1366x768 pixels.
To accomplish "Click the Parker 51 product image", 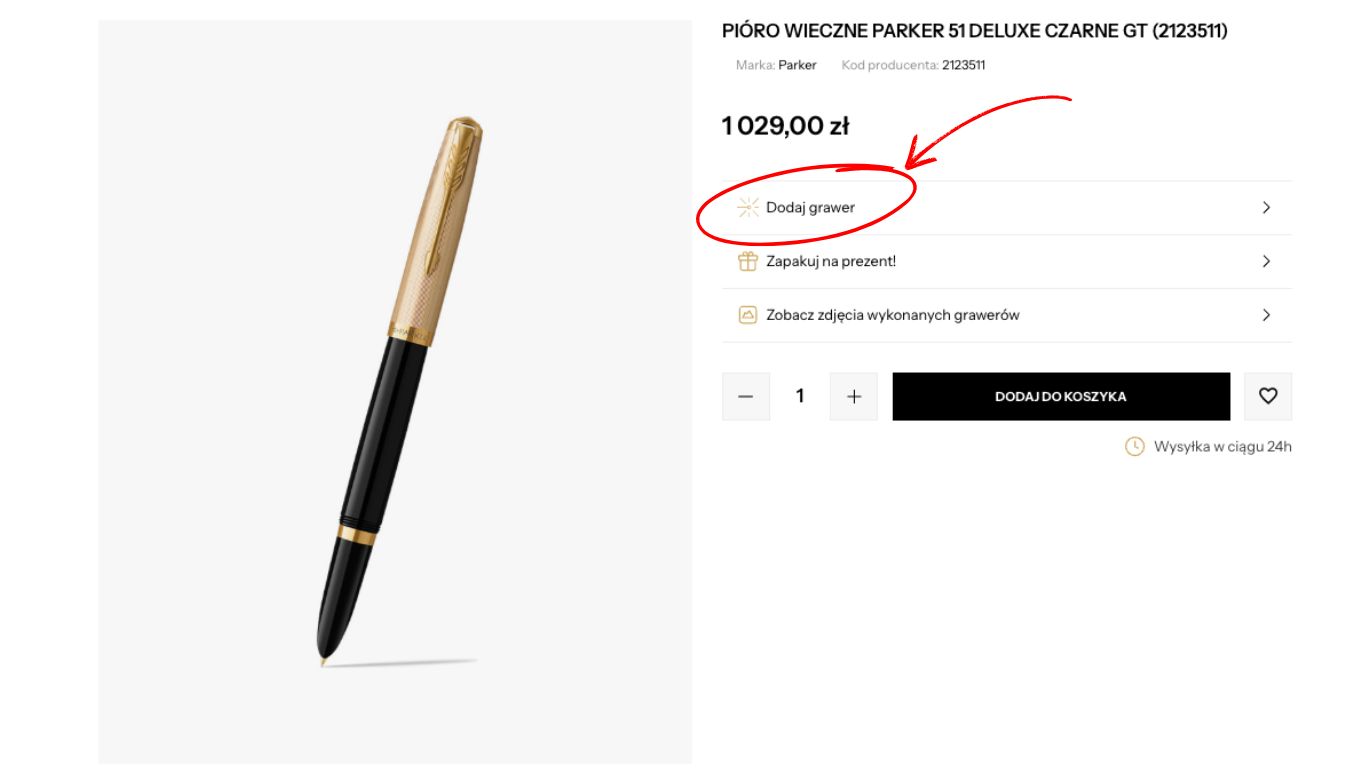I will pyautogui.click(x=395, y=390).
